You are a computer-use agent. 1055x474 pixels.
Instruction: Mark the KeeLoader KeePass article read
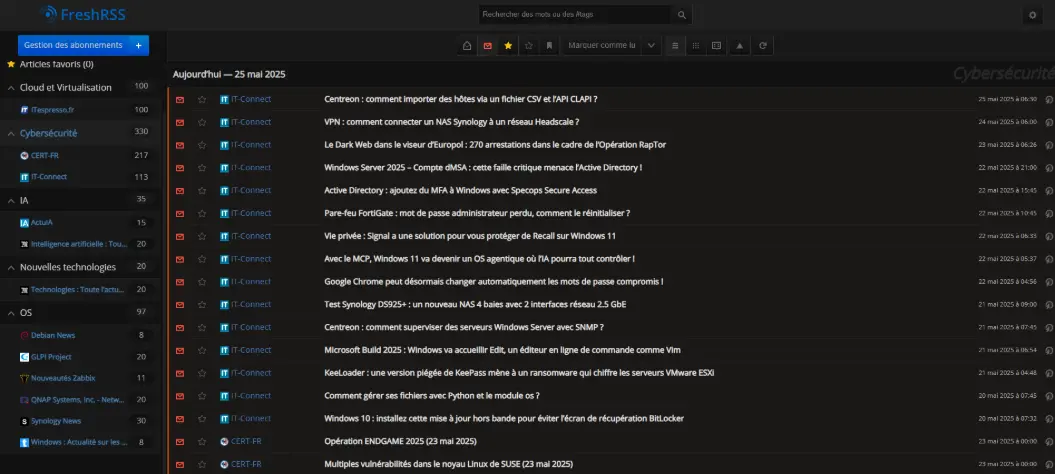(180, 374)
